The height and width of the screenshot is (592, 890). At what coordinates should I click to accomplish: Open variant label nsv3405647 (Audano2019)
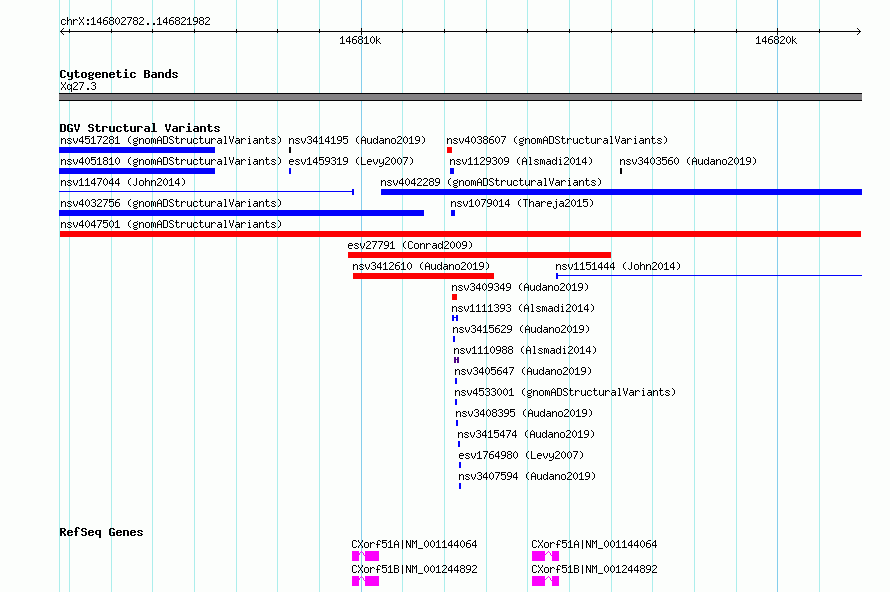[523, 371]
